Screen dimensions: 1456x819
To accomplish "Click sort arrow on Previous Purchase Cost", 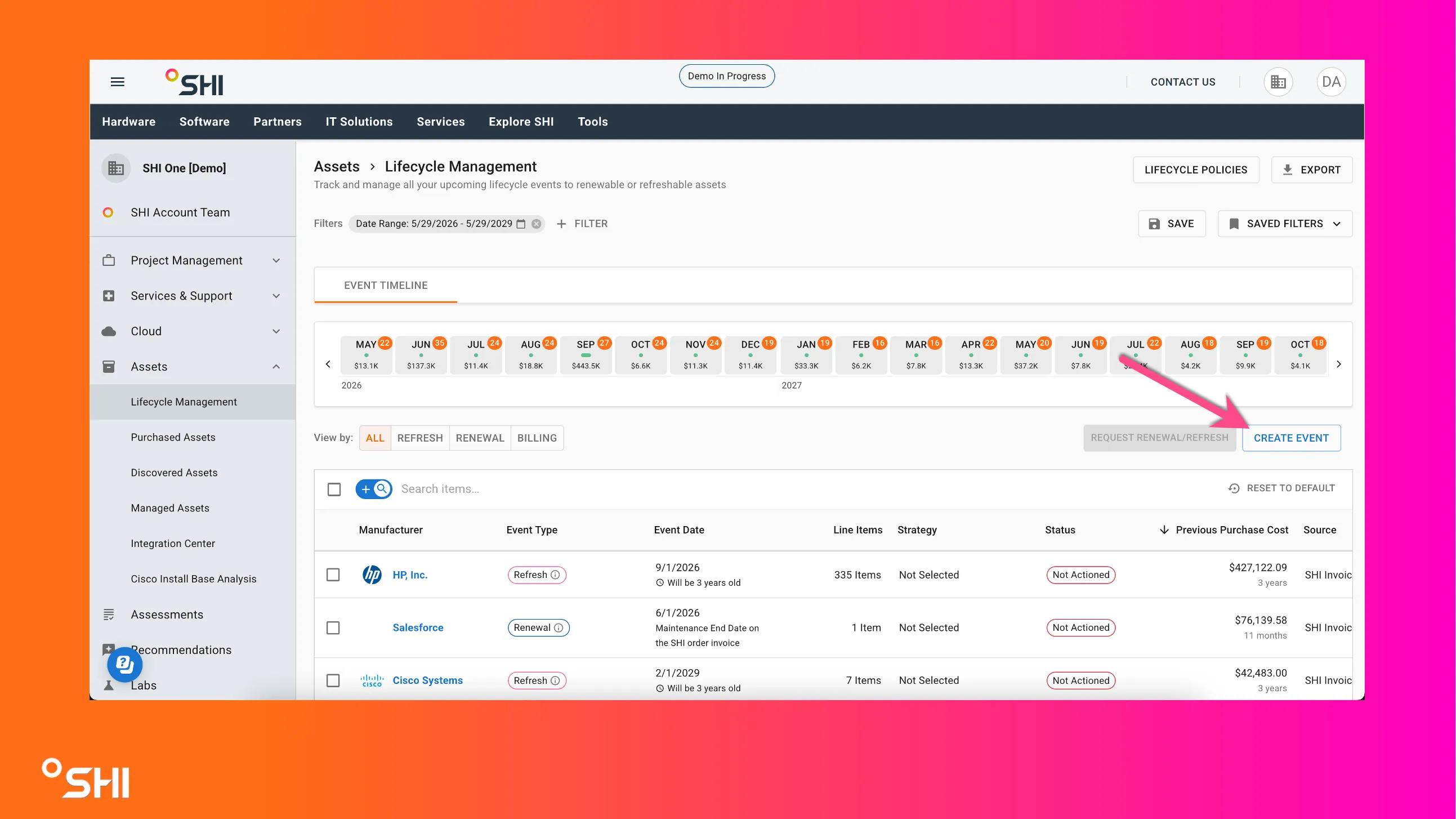I will [x=1164, y=530].
